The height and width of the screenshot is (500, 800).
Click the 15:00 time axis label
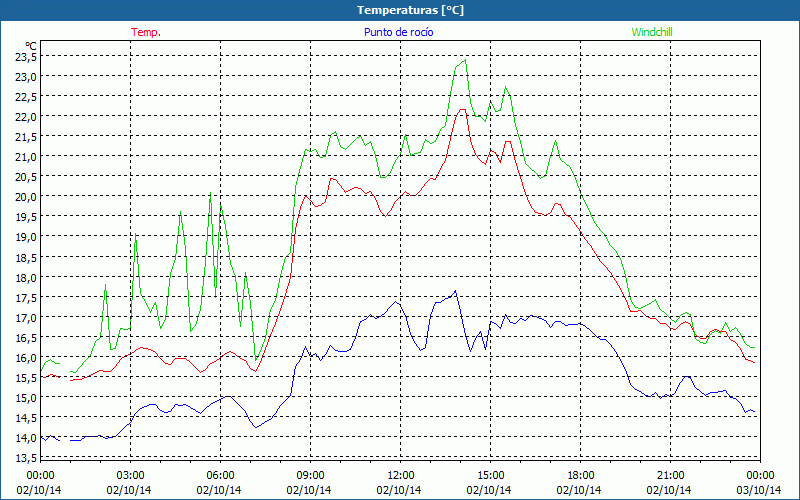coord(490,476)
